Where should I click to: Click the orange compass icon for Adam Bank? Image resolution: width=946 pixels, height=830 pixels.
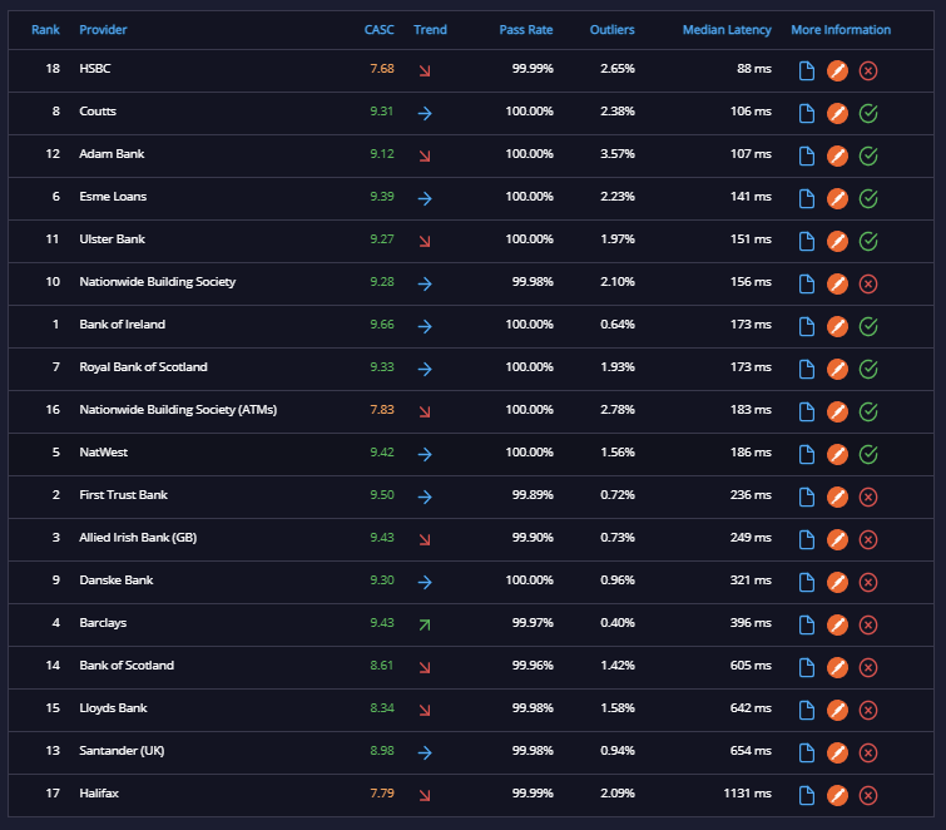point(837,156)
